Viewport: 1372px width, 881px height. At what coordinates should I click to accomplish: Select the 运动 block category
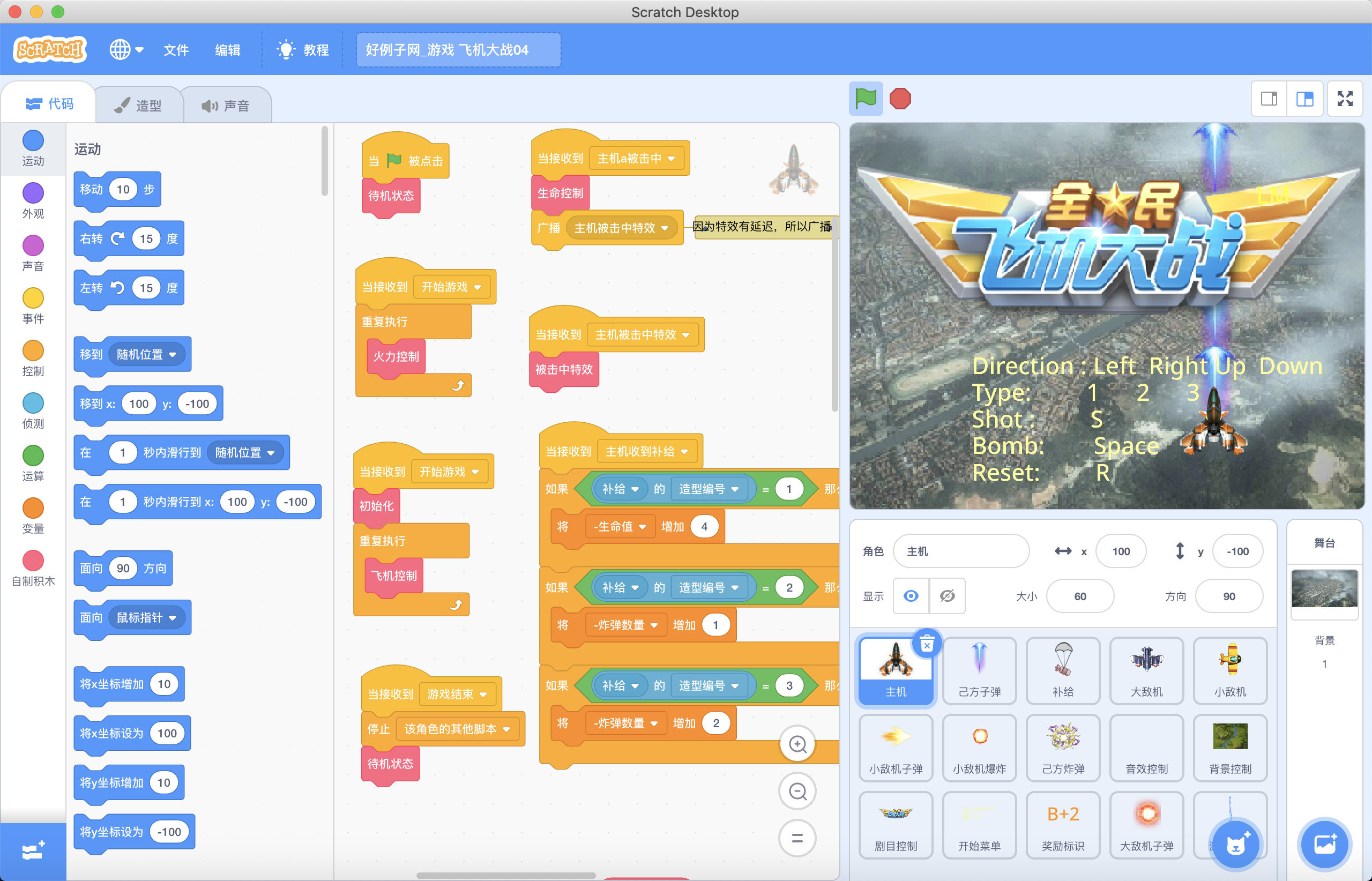(33, 149)
